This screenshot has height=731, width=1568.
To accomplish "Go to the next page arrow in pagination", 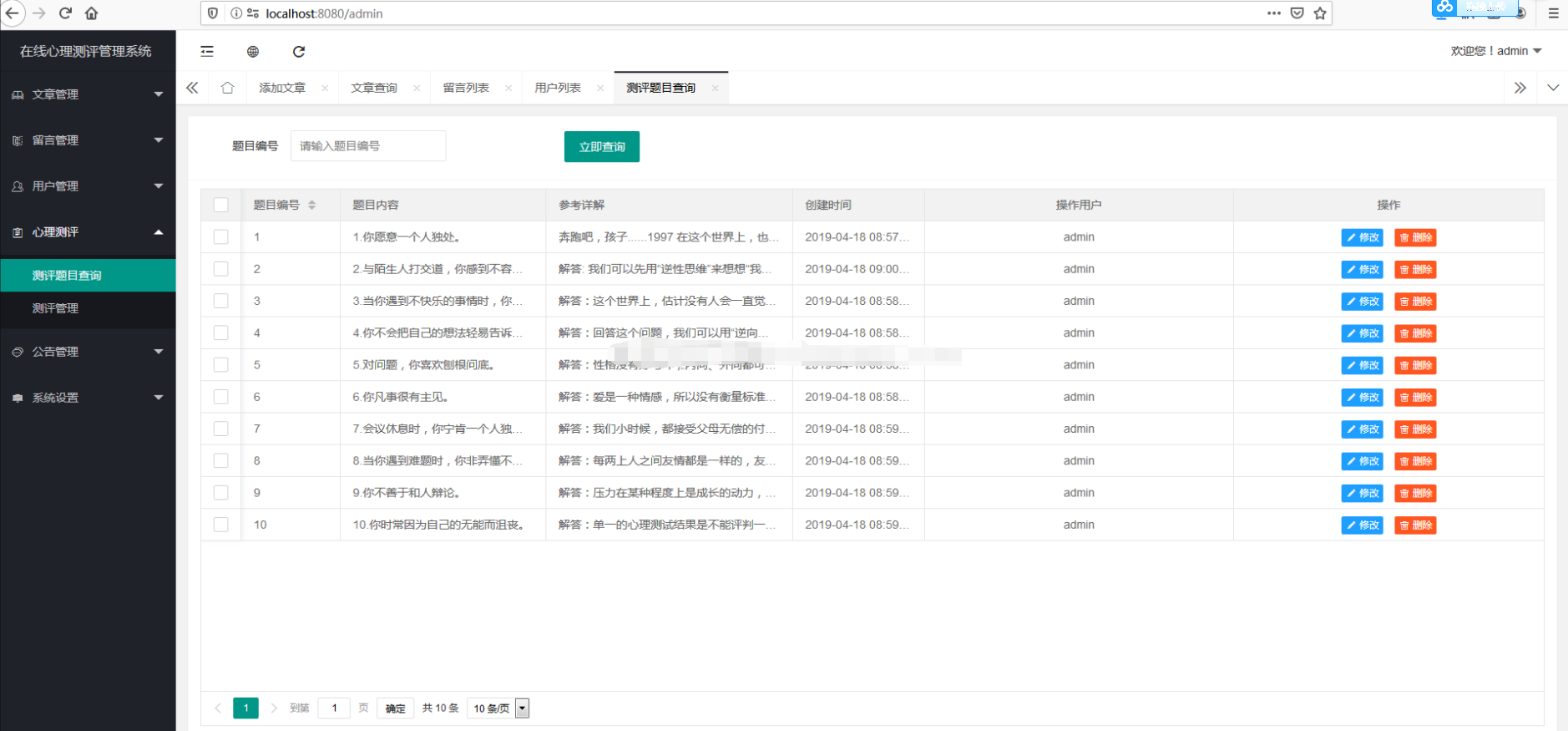I will click(x=274, y=708).
